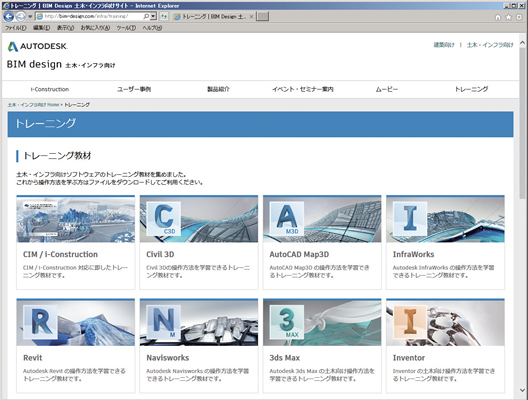This screenshot has height=400, width=528.
Task: Open the ムービー navigation item
Action: (387, 89)
